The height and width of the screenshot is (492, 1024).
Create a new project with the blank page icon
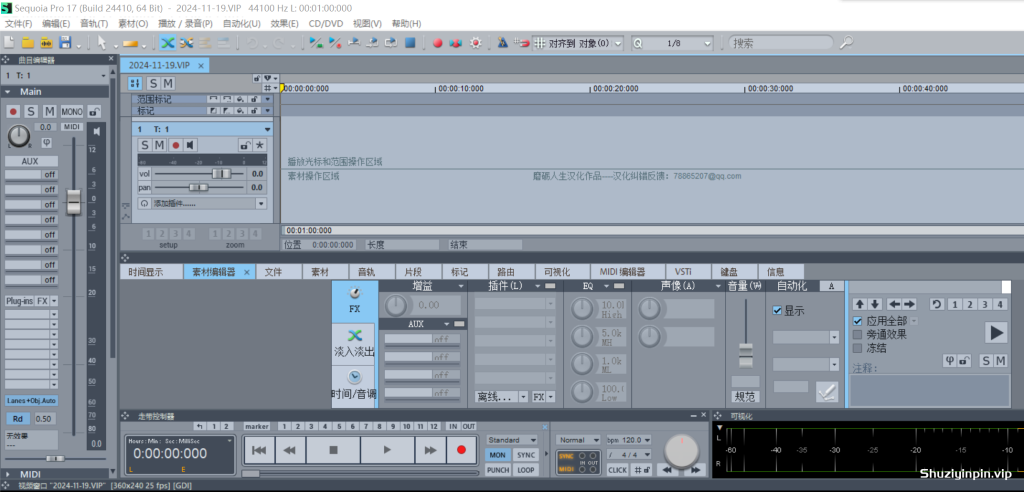tap(9, 42)
